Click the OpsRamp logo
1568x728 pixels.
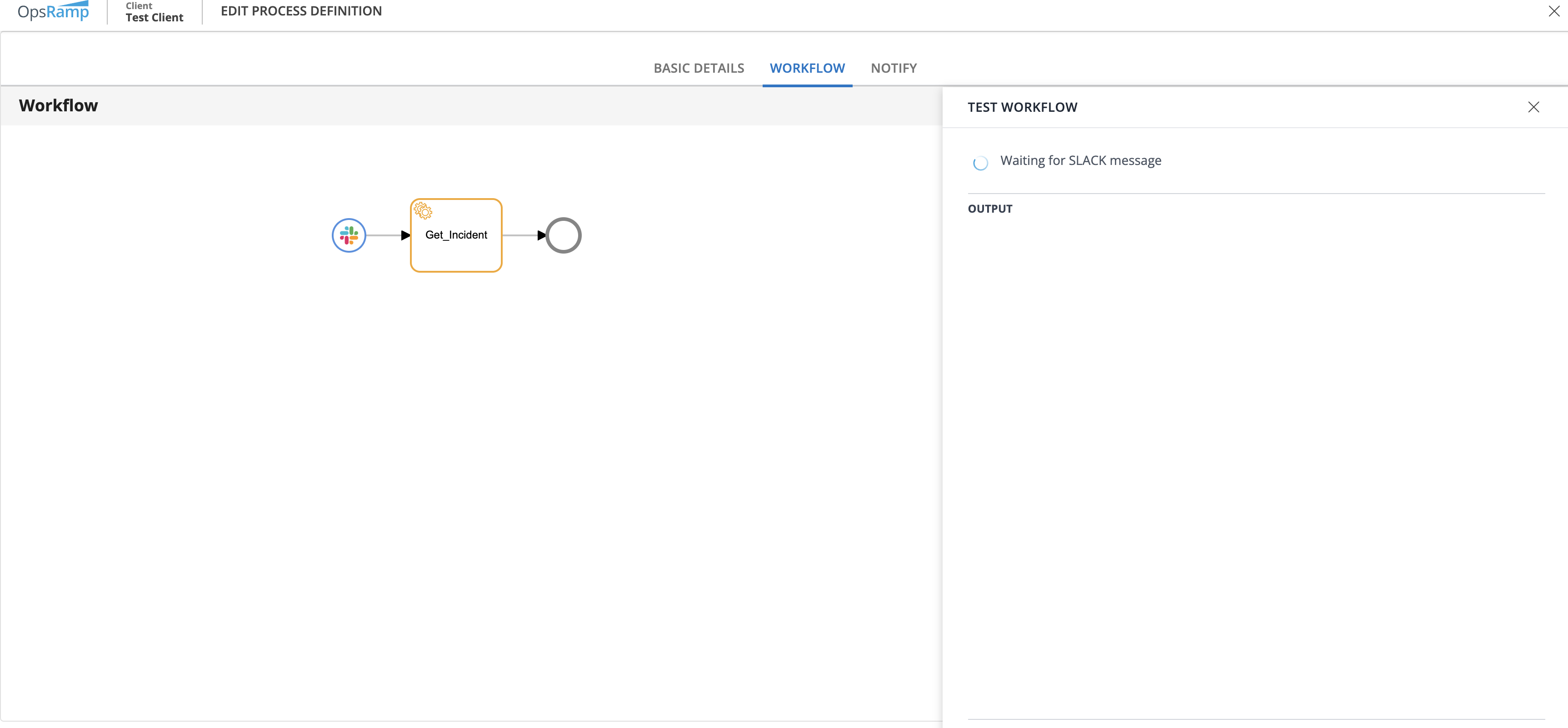coord(54,11)
